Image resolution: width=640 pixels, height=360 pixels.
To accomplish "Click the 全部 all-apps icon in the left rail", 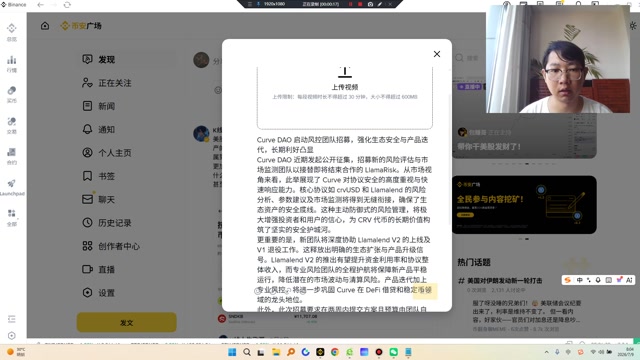I will [11, 213].
